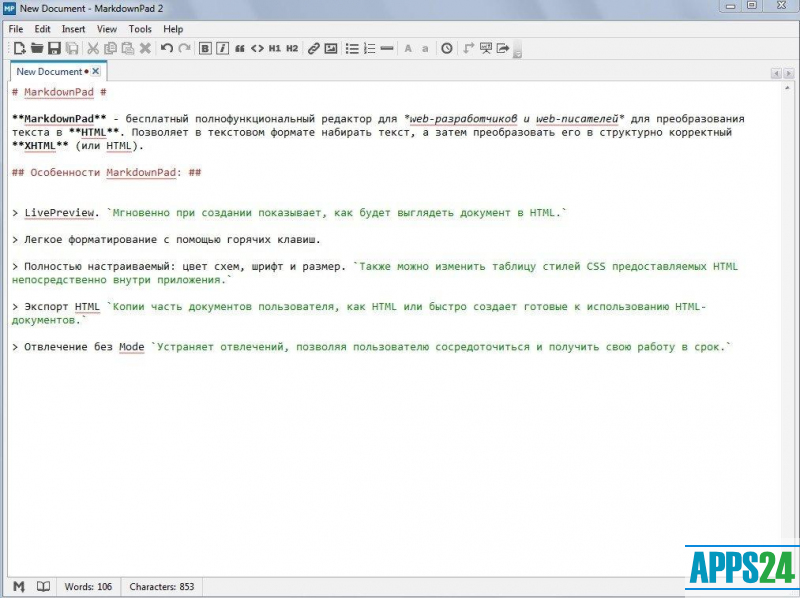Click the text 'Экспорт HTML'
This screenshot has width=800, height=598.
62,307
